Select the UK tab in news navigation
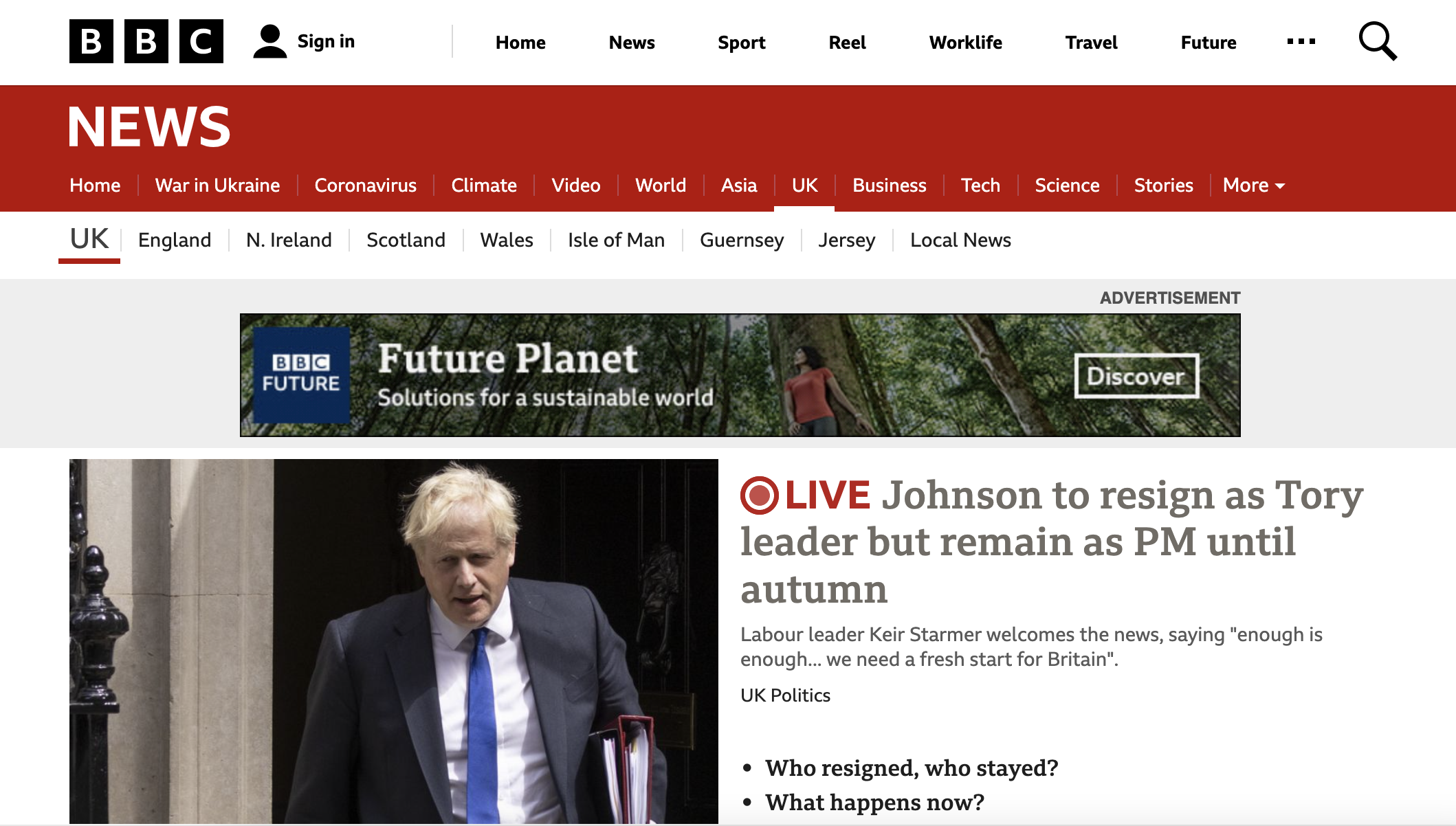The image size is (1456, 826). coord(804,186)
